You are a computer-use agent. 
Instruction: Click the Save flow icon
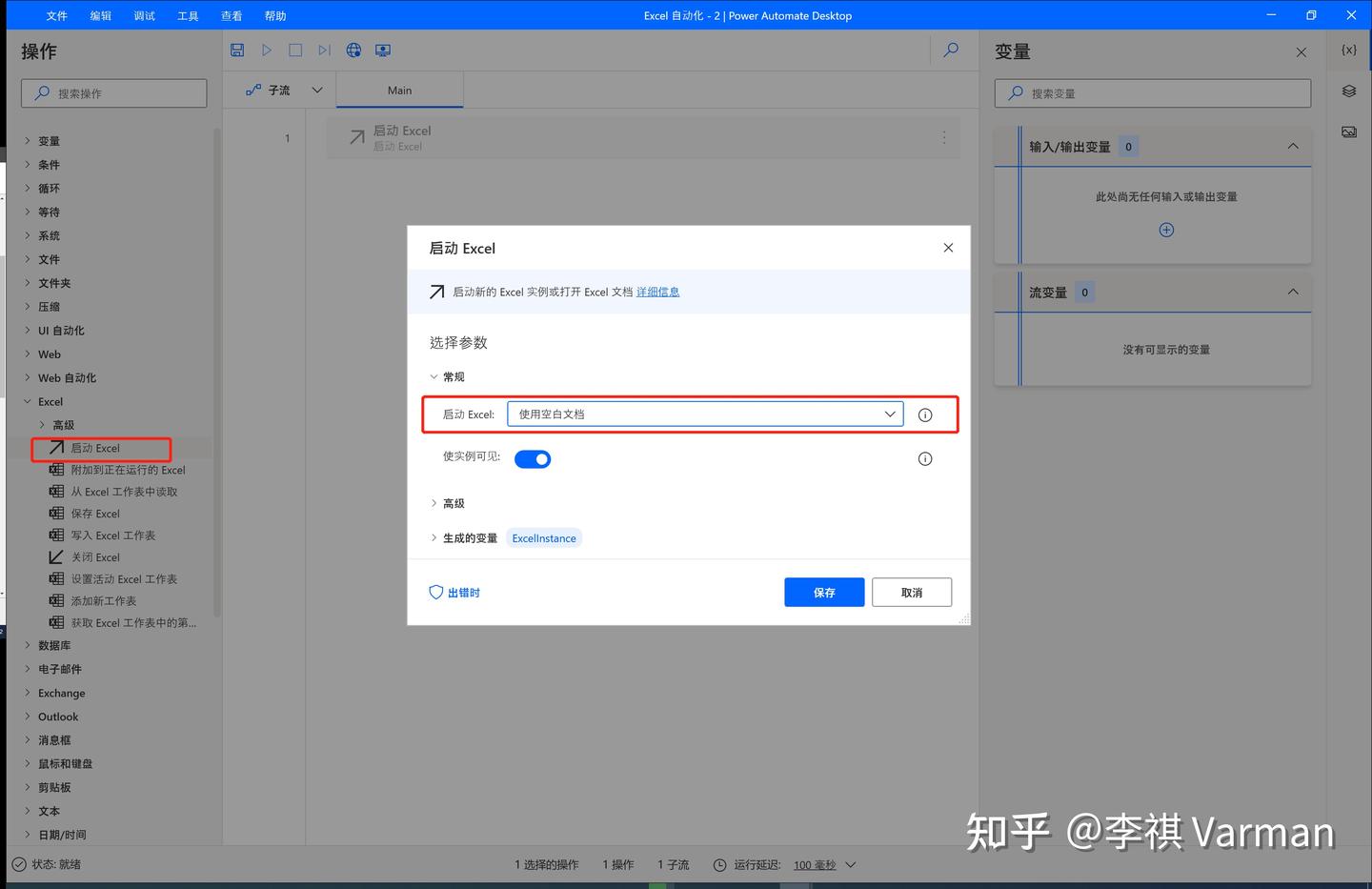point(237,50)
